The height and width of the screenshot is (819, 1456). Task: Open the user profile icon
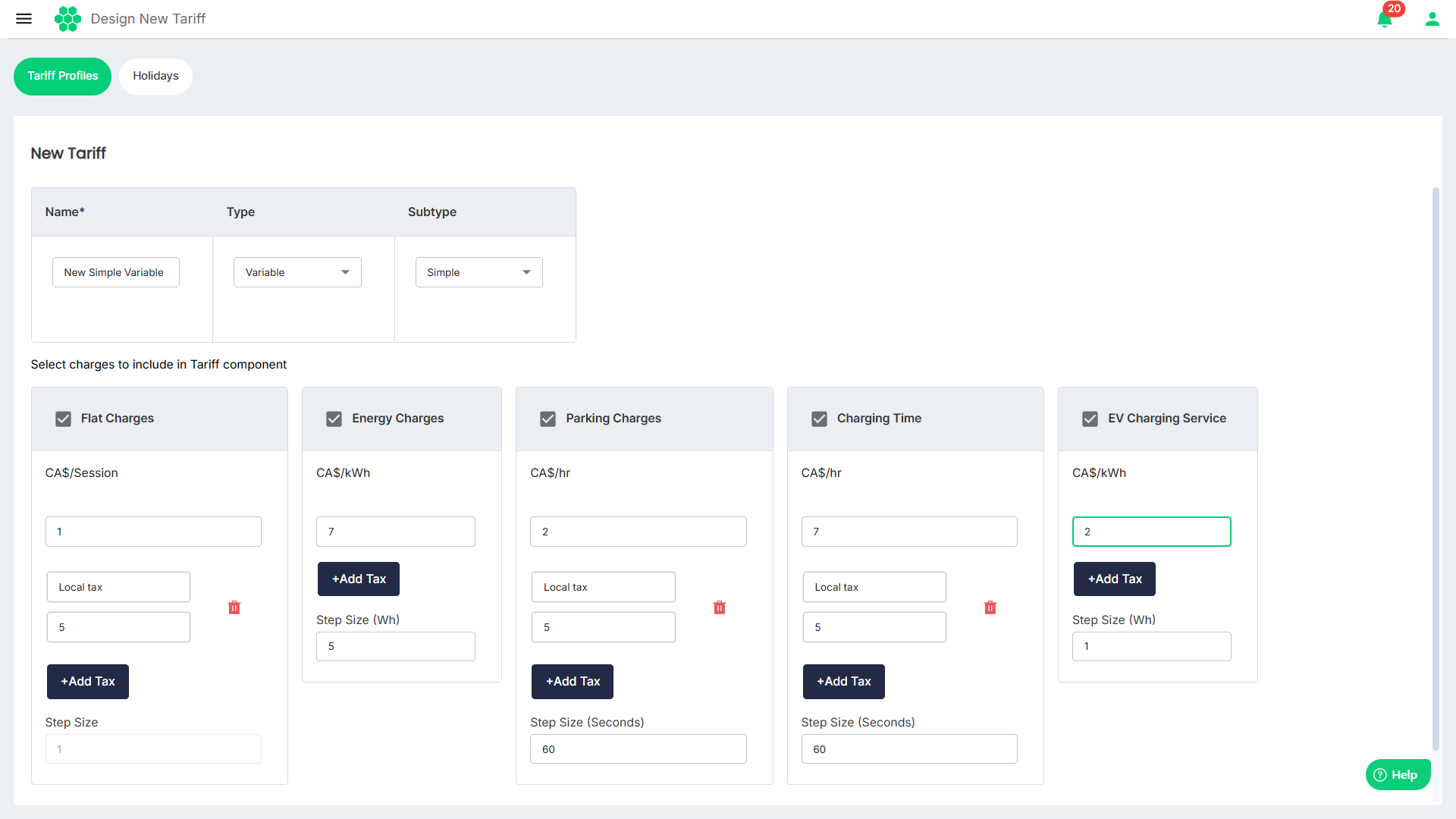pyautogui.click(x=1432, y=19)
